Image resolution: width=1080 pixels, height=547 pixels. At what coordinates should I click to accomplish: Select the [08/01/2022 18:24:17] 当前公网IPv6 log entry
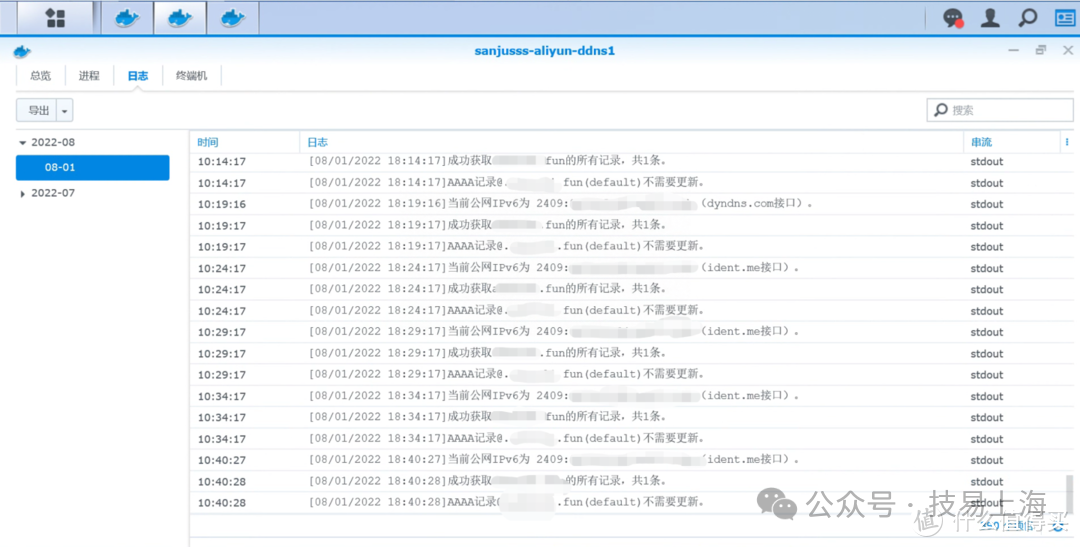click(554, 268)
